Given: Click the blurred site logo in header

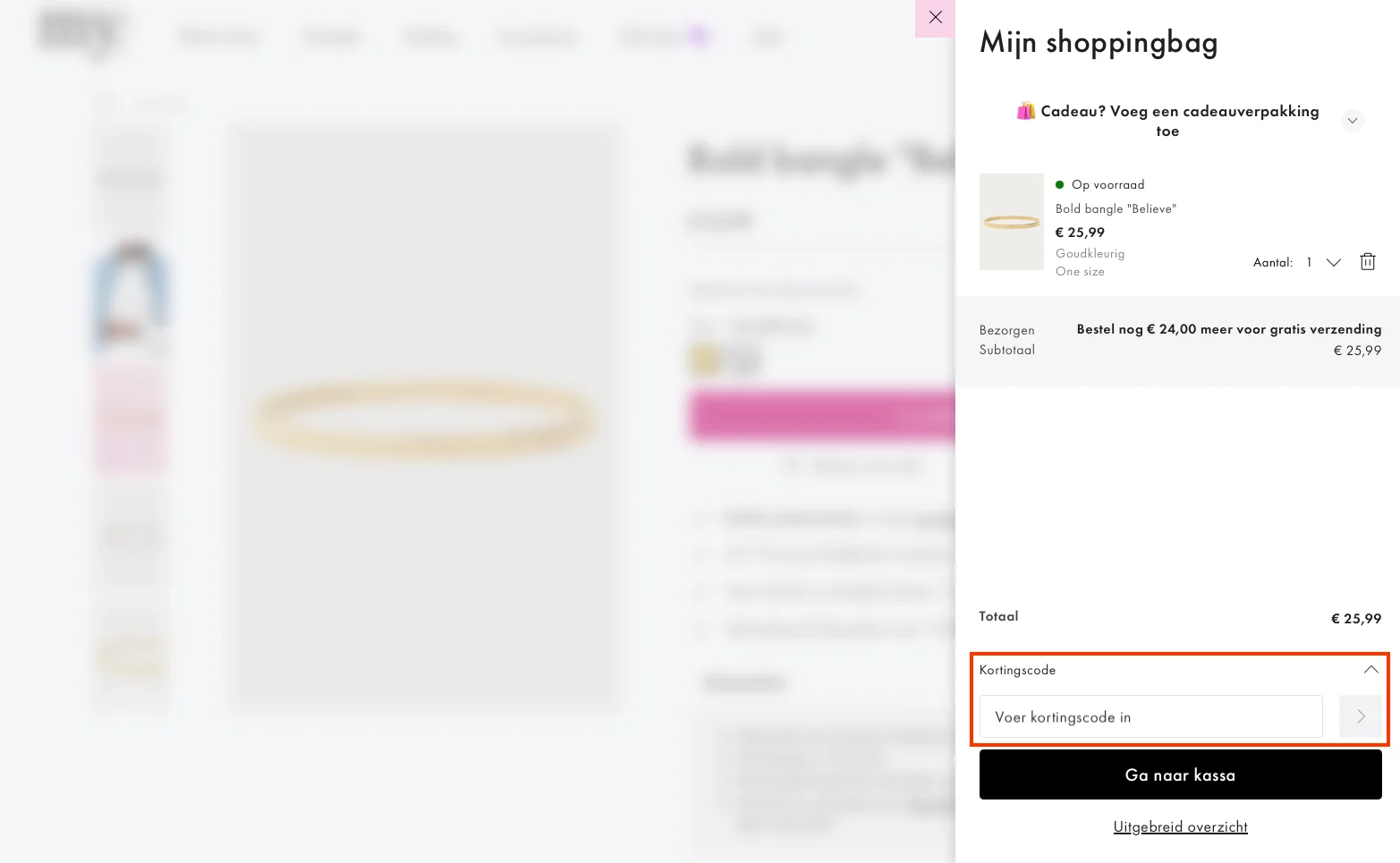Looking at the screenshot, I should (x=81, y=34).
